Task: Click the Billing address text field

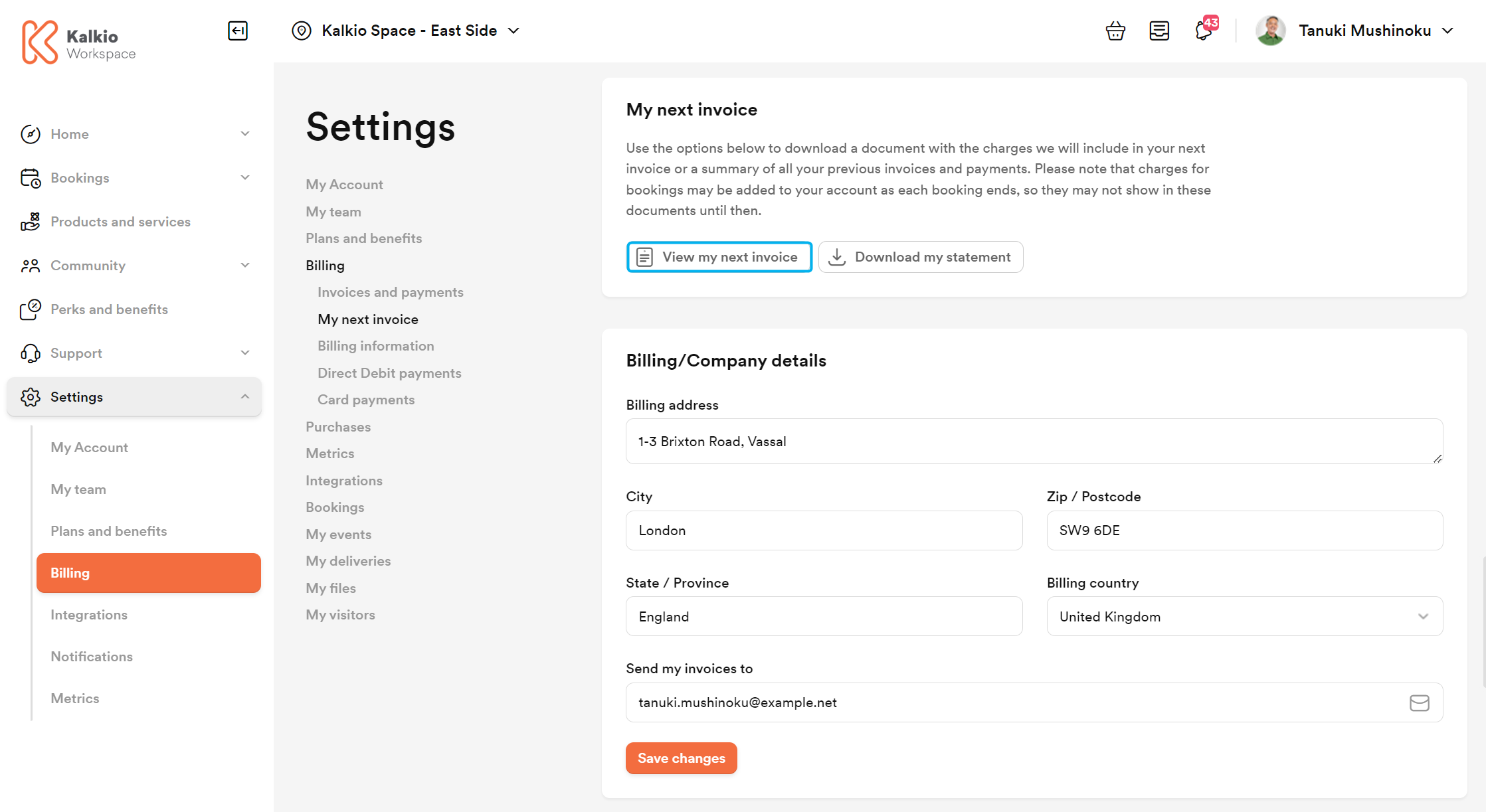Action: point(1034,442)
